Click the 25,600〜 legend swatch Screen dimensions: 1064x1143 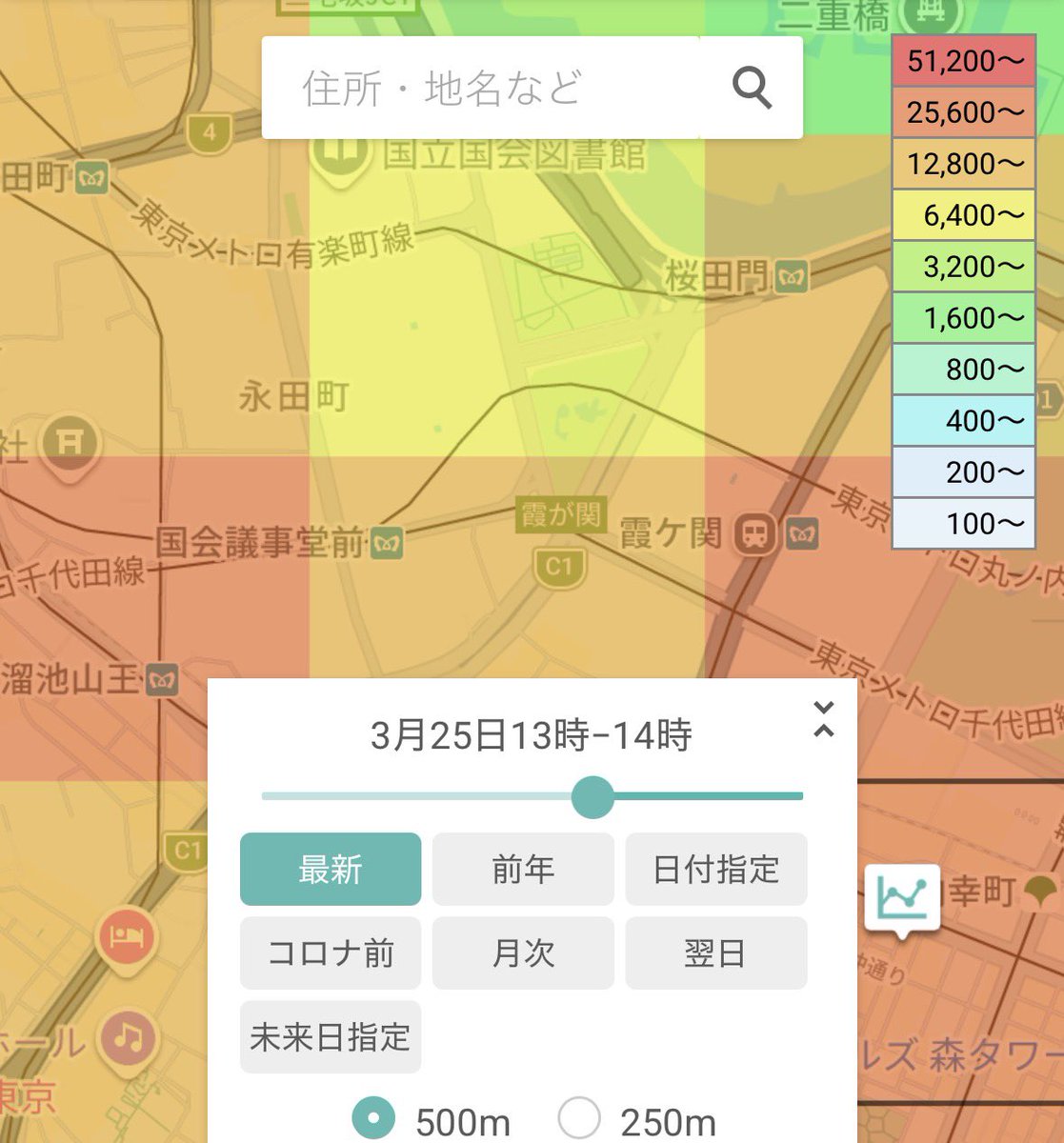[963, 112]
